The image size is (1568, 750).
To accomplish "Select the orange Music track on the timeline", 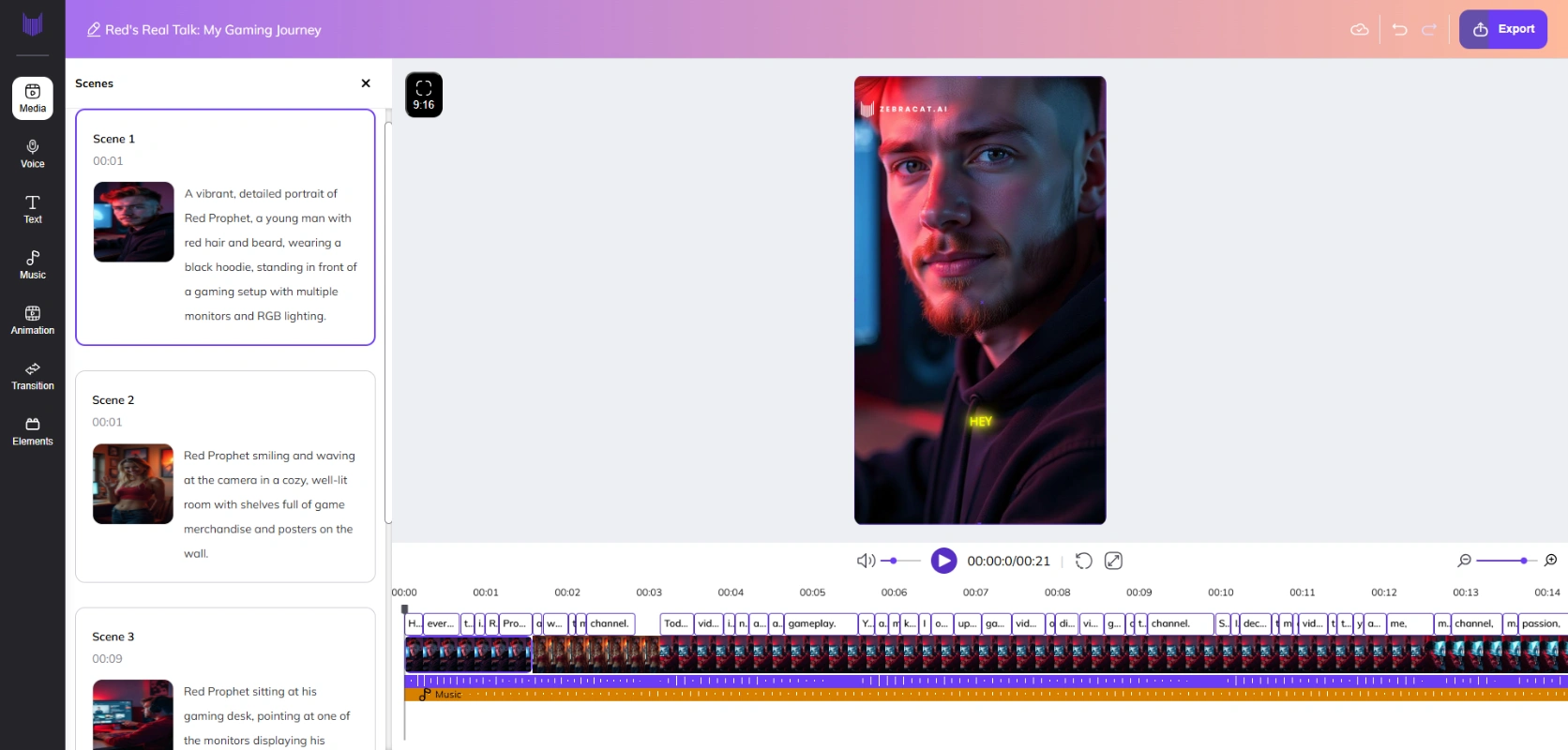I will coord(986,695).
